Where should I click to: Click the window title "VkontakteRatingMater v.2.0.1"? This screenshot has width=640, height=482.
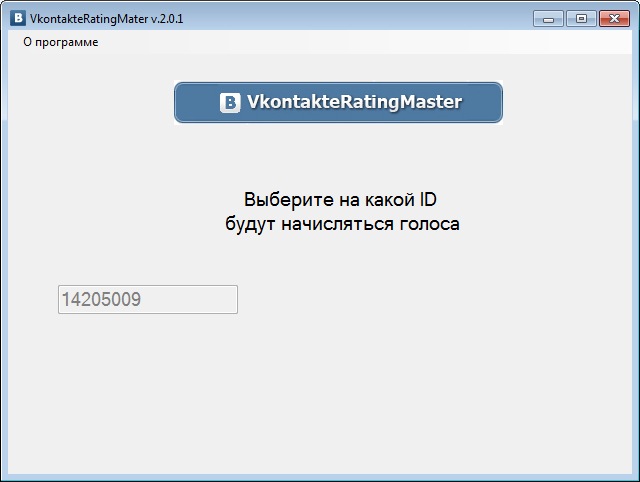107,19
